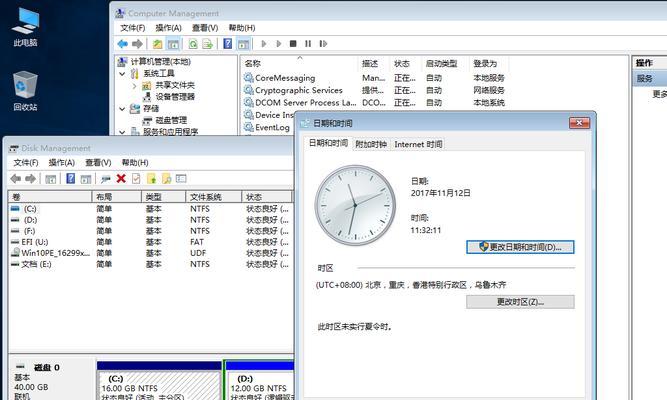Click the connect/rescan icon left of red X
This screenshot has height=400, width=667.
tap(105, 179)
